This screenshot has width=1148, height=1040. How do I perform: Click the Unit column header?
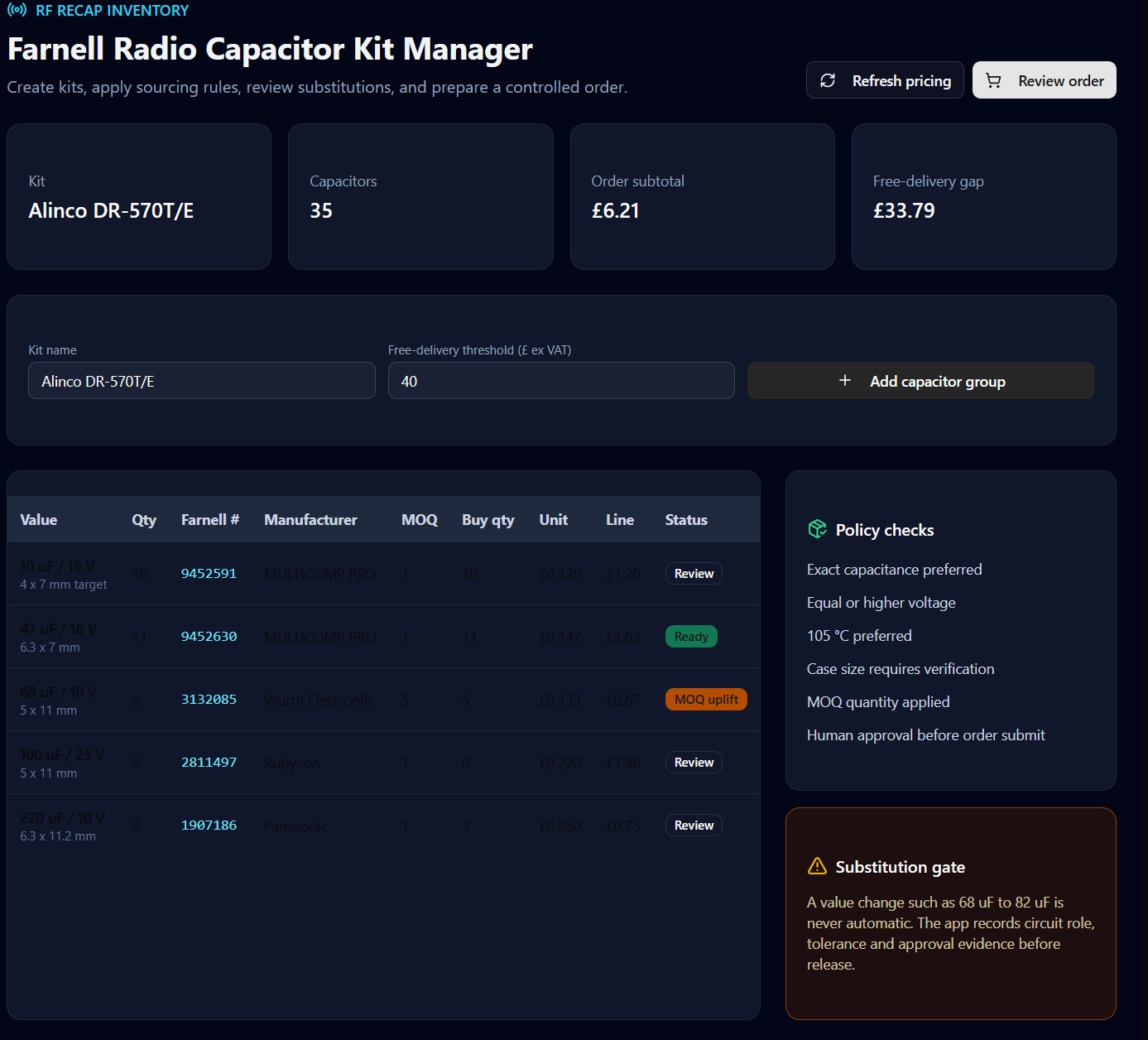point(554,519)
